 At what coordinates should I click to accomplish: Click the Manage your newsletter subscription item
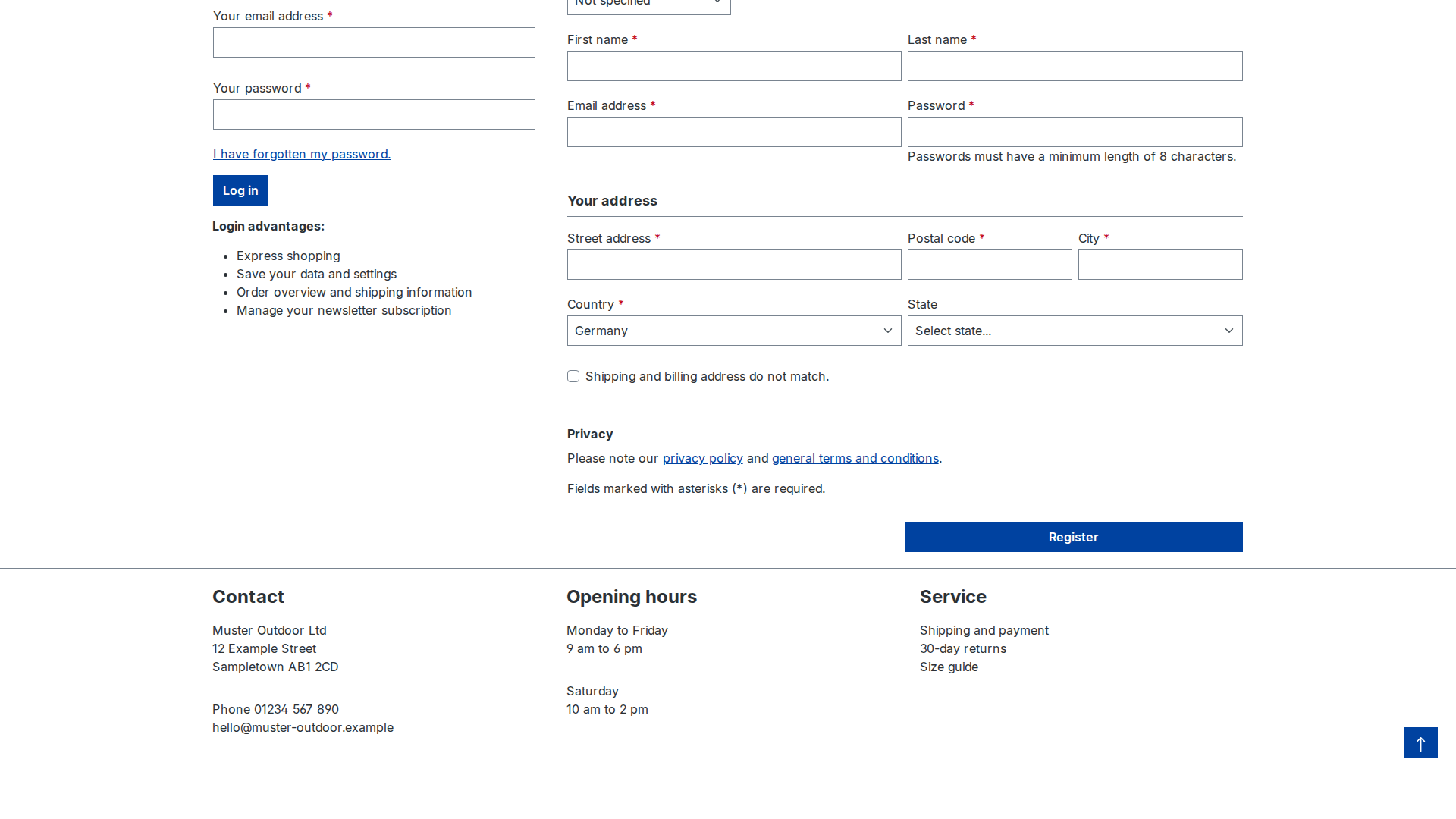344,310
